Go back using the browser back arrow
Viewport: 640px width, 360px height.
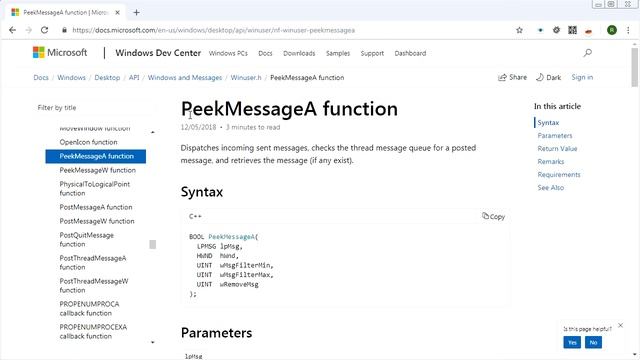[12, 30]
